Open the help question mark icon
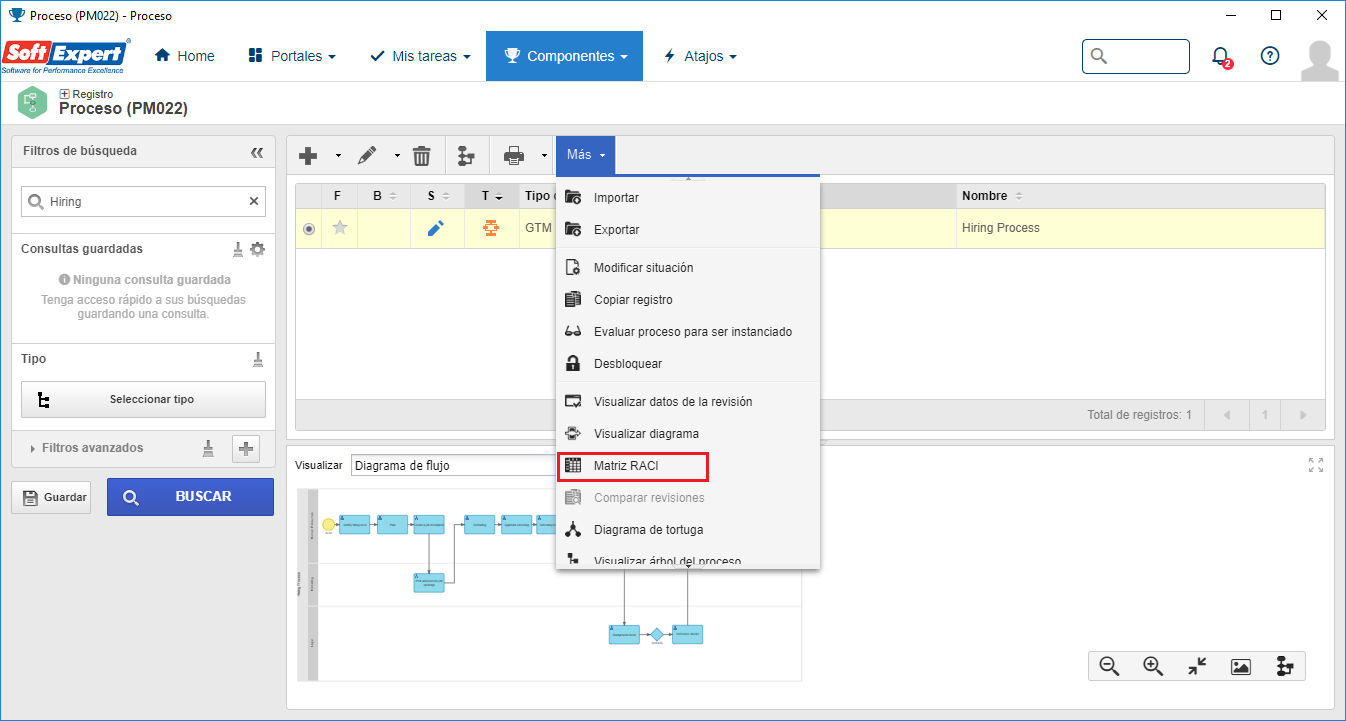This screenshot has height=721, width=1346. pos(1270,56)
